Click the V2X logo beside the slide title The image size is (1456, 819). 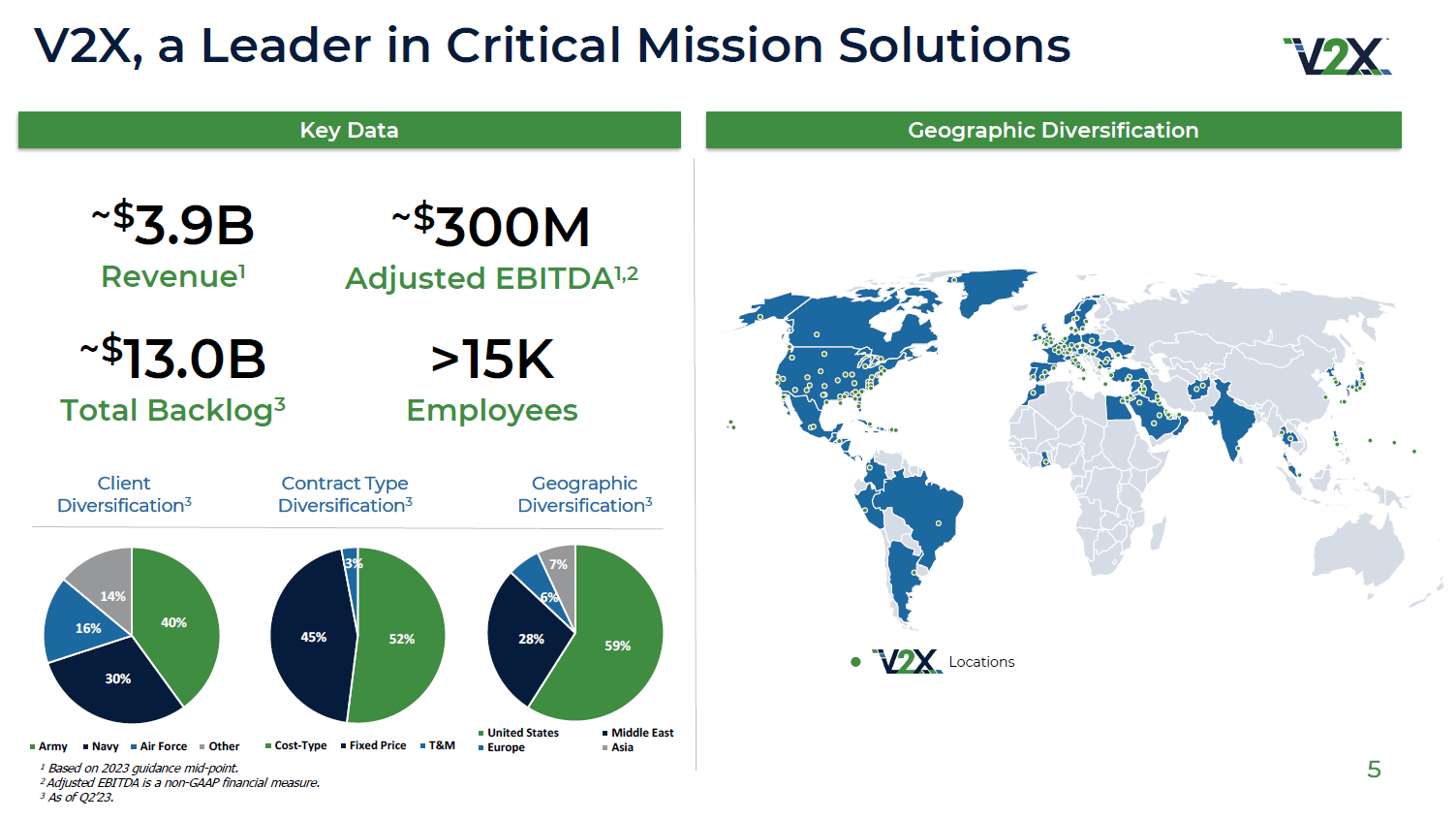click(1337, 57)
